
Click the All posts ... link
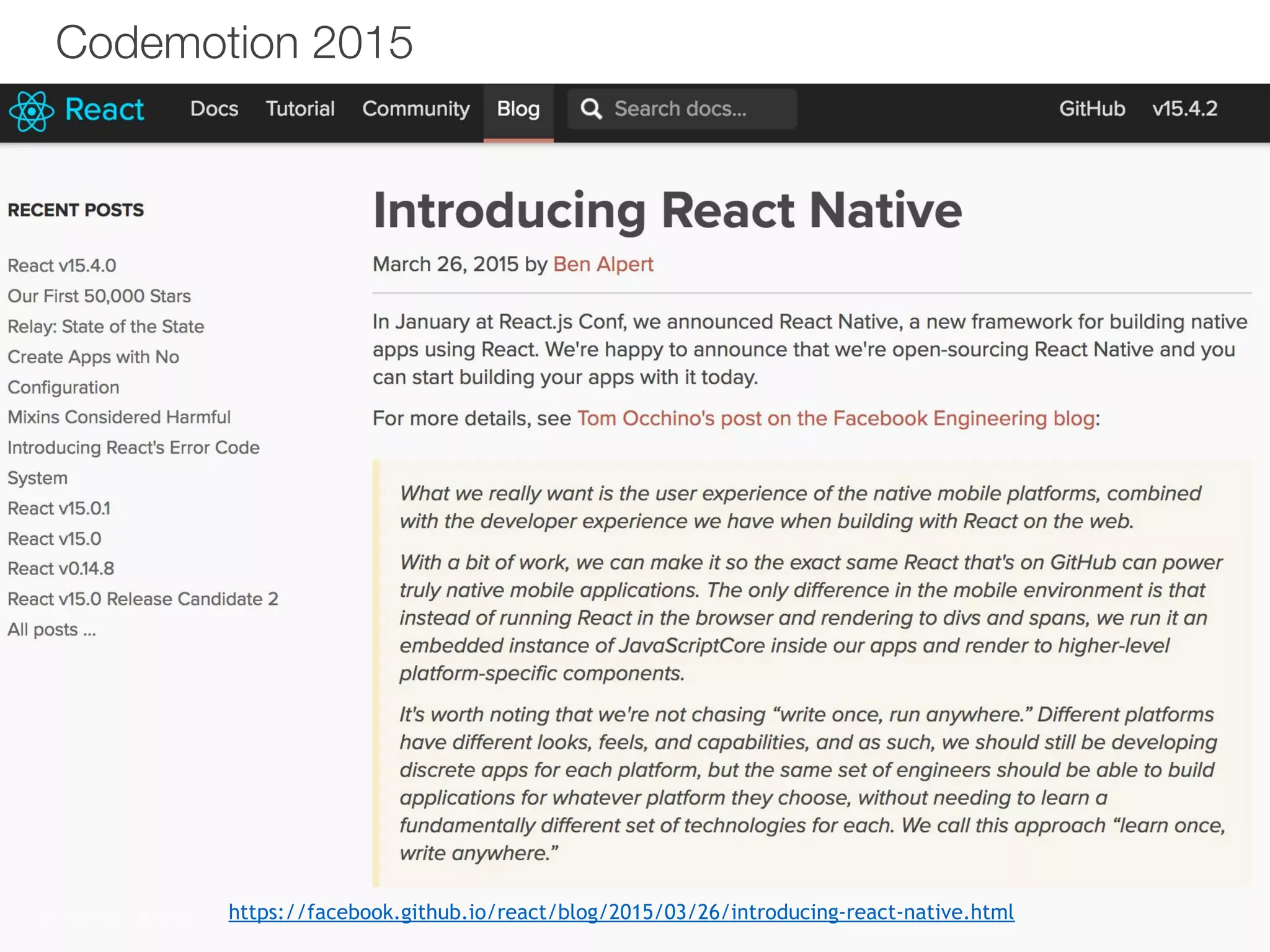click(x=51, y=630)
